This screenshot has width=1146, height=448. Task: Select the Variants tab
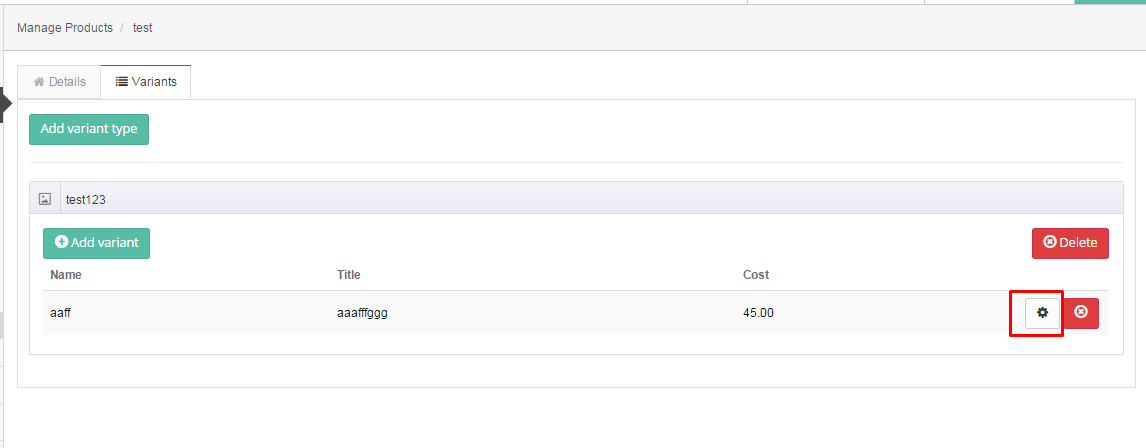[146, 82]
